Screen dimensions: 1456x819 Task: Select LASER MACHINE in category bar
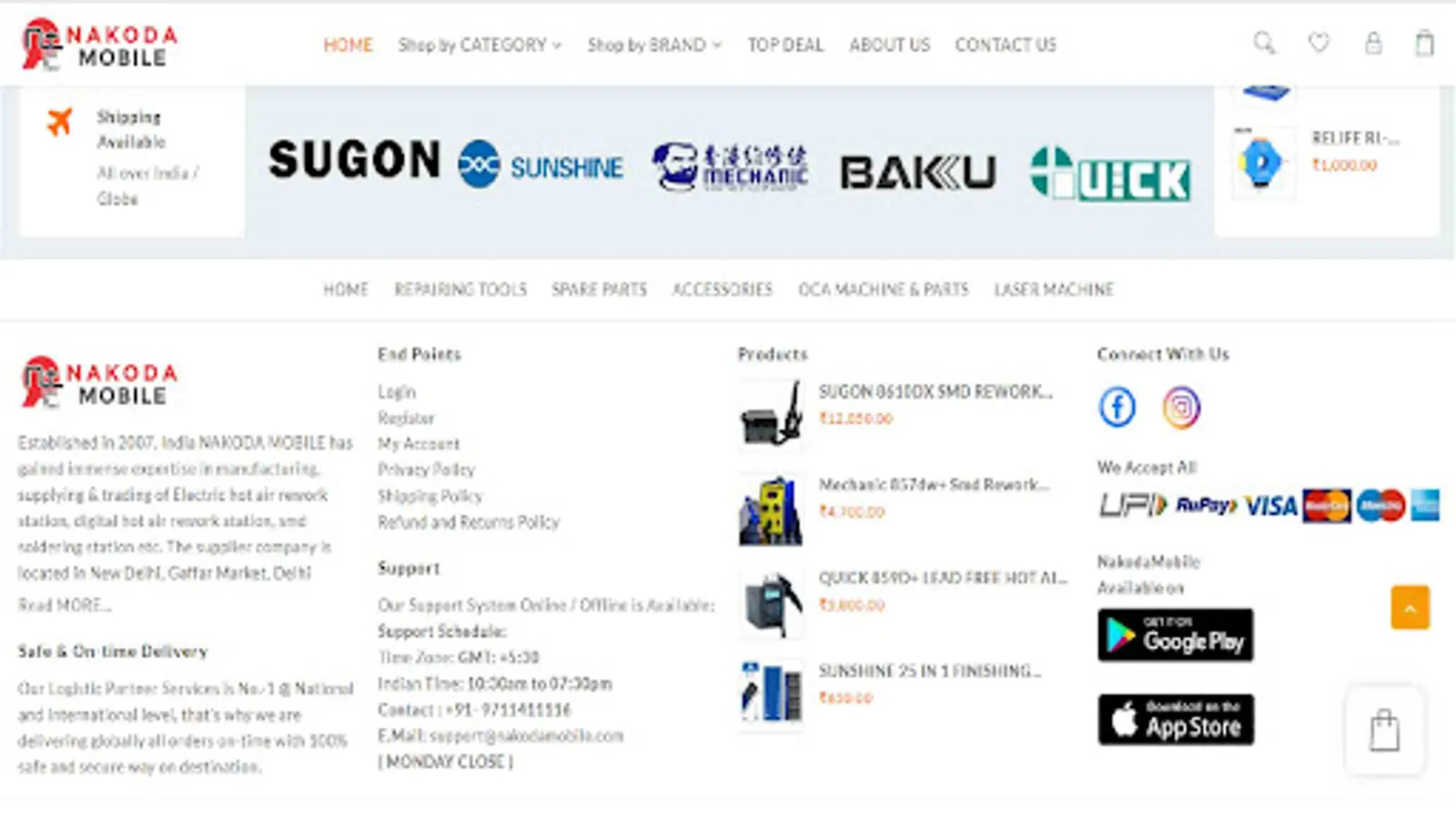tap(1054, 289)
